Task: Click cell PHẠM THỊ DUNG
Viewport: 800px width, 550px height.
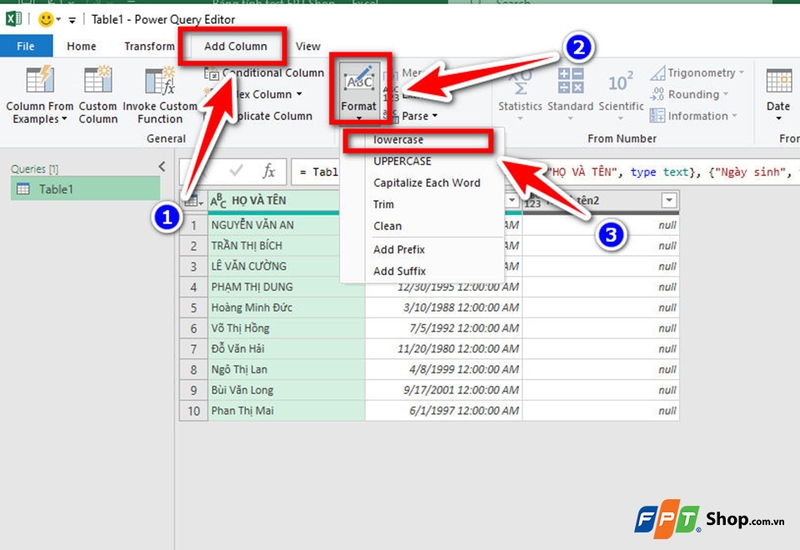Action: (286, 287)
